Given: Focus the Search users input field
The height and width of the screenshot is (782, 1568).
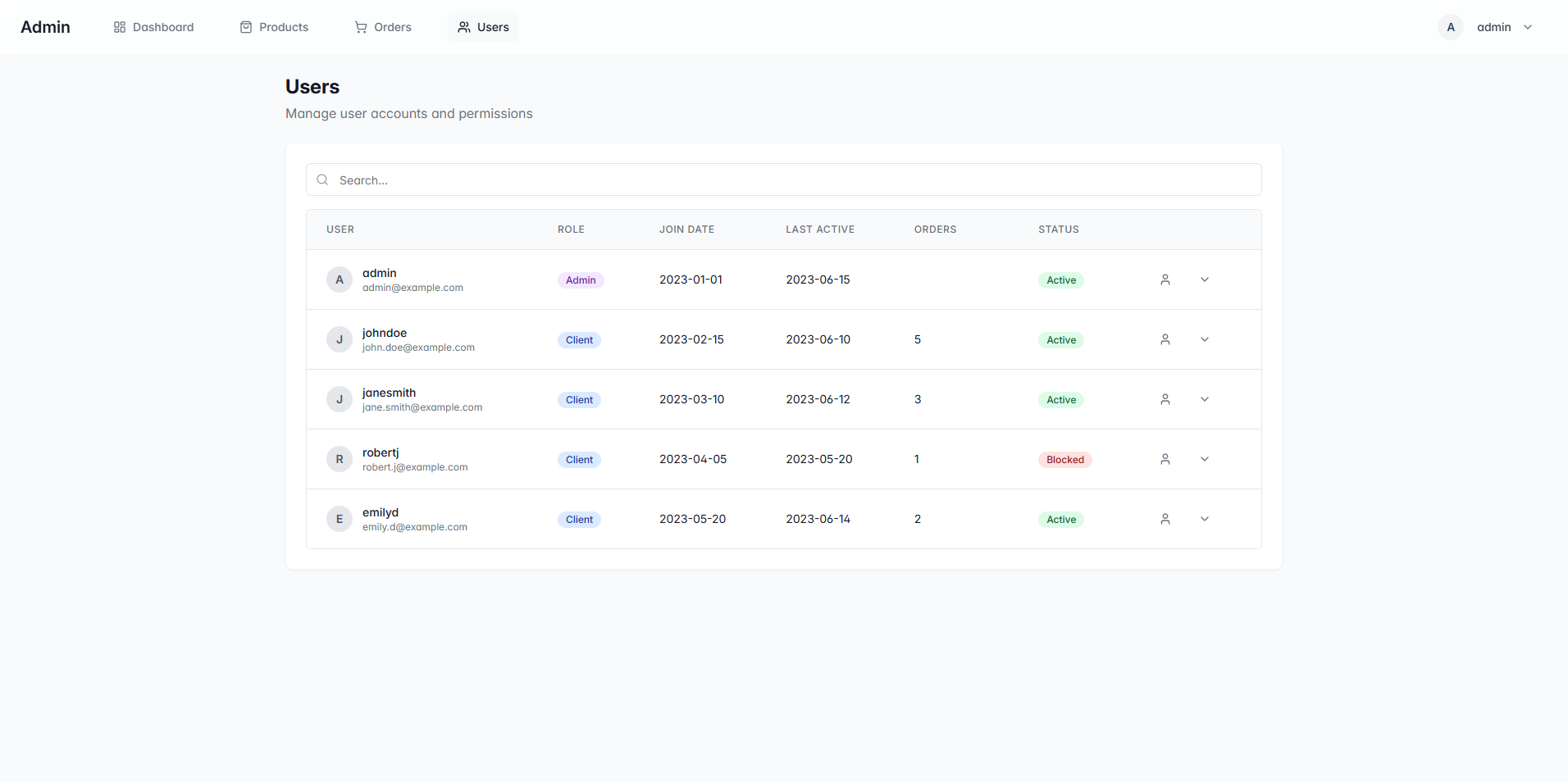Looking at the screenshot, I should pyautogui.click(x=783, y=180).
